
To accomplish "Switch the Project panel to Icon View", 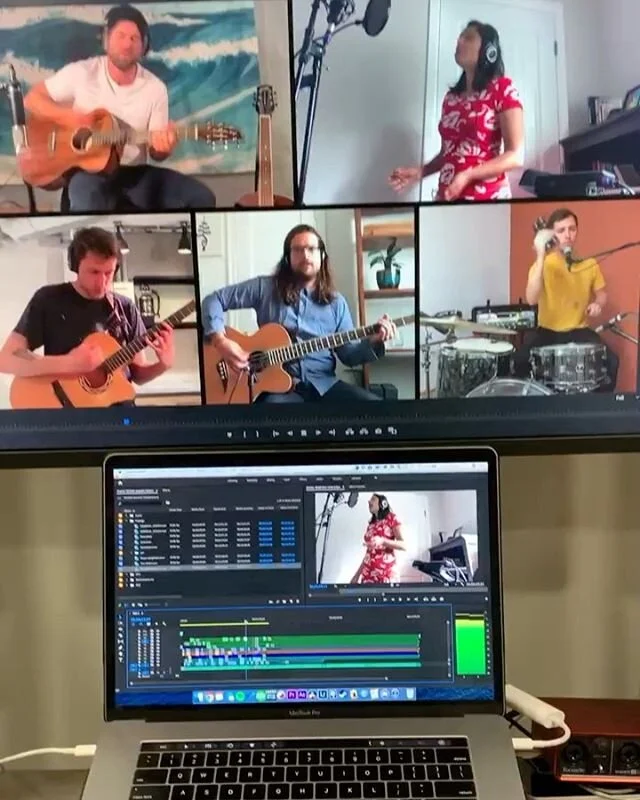I will point(133,605).
